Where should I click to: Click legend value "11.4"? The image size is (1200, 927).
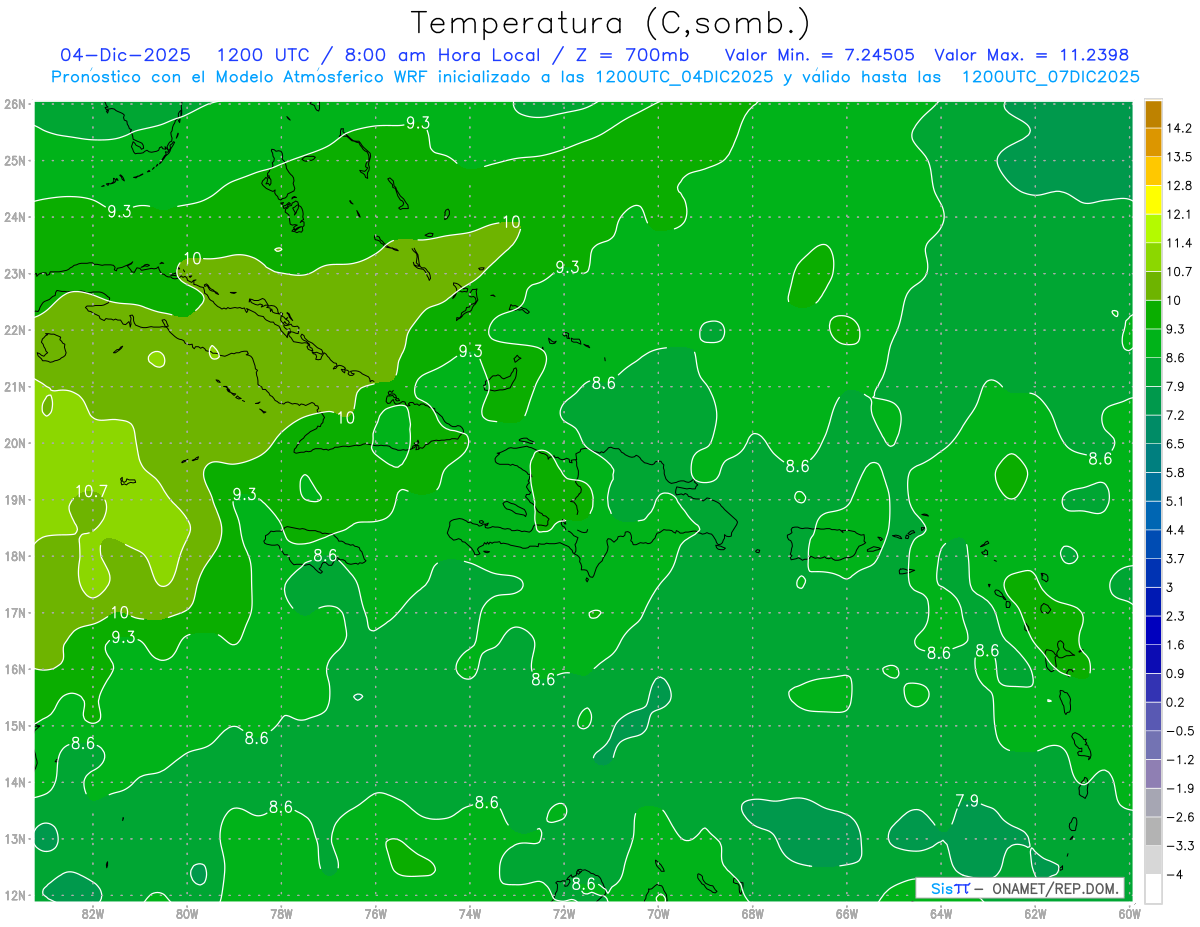point(1180,243)
